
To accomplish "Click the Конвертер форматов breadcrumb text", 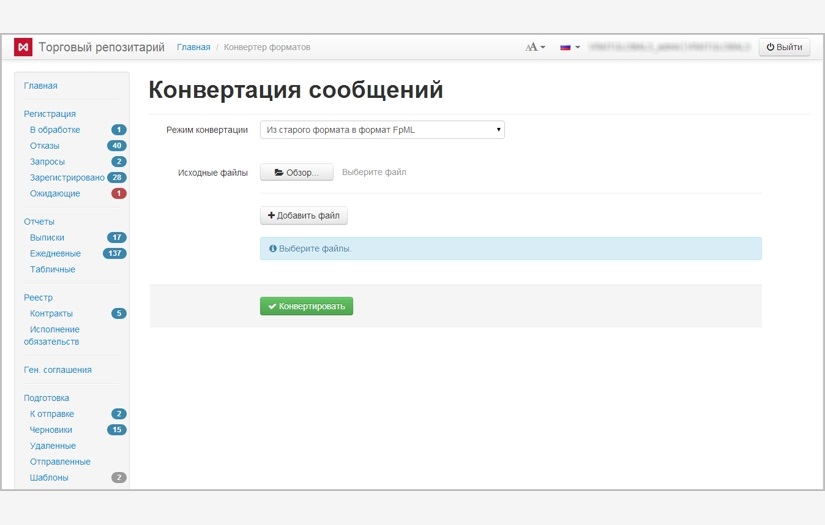I will click(267, 47).
